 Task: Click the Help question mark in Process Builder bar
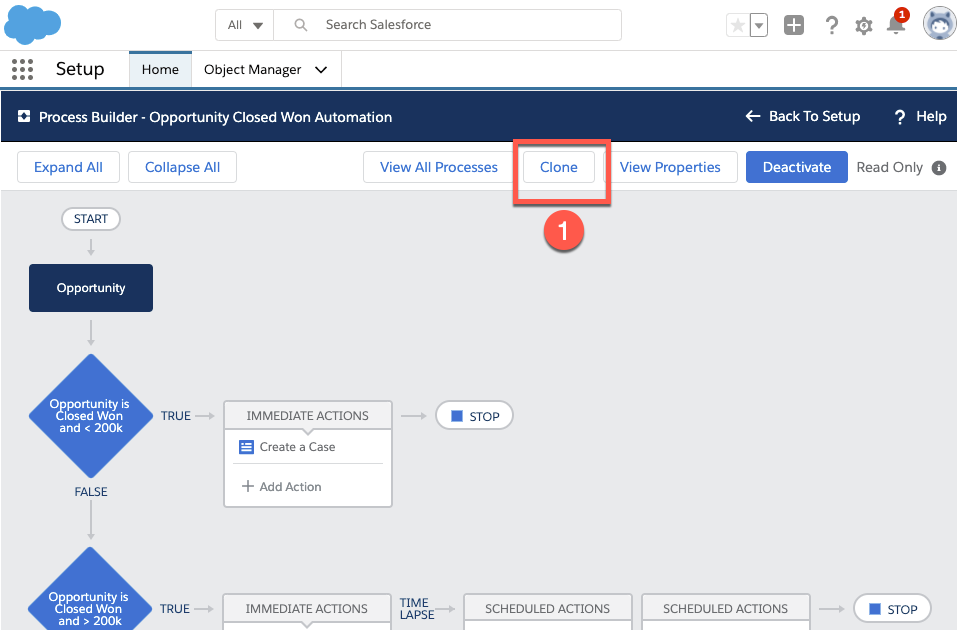click(x=900, y=117)
